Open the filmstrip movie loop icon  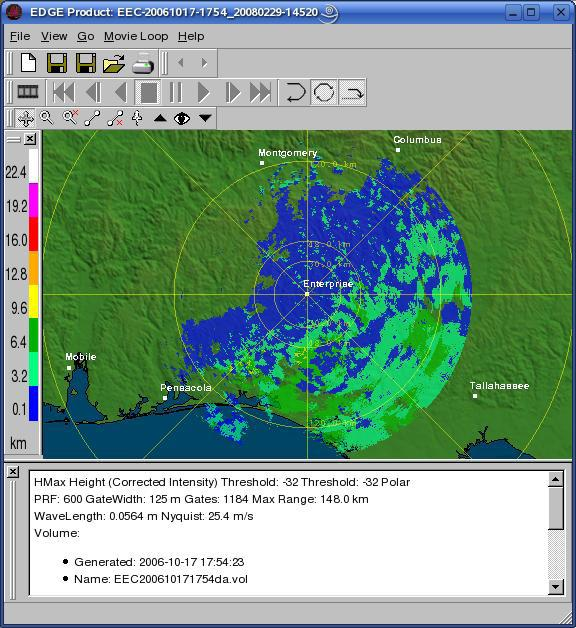[x=28, y=92]
